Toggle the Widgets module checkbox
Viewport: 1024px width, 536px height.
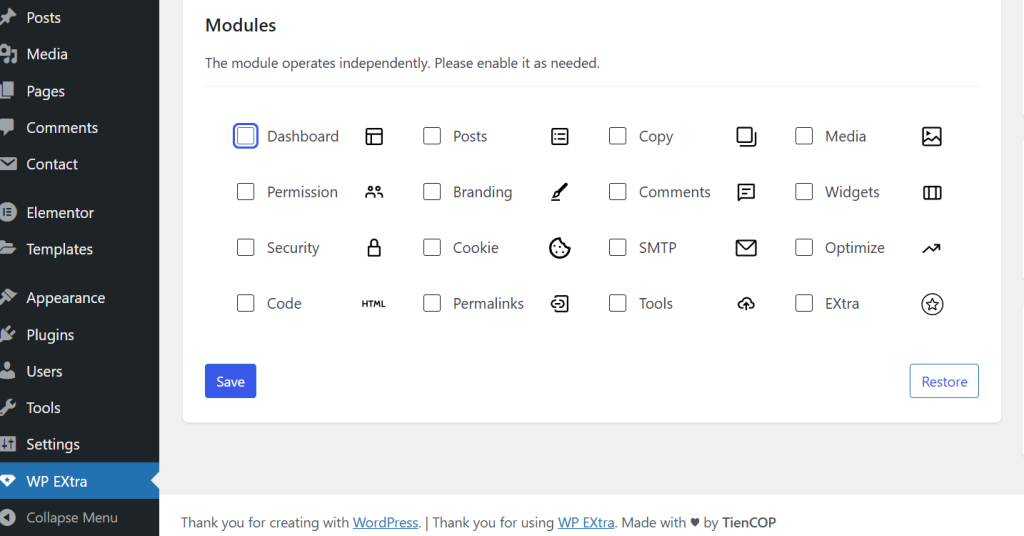tap(804, 191)
